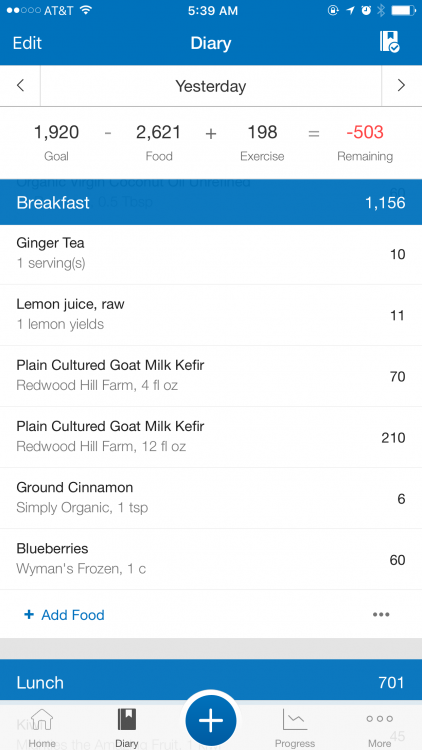Tap the complete diary bookmark icon
Image resolution: width=422 pixels, height=750 pixels.
pyautogui.click(x=389, y=42)
